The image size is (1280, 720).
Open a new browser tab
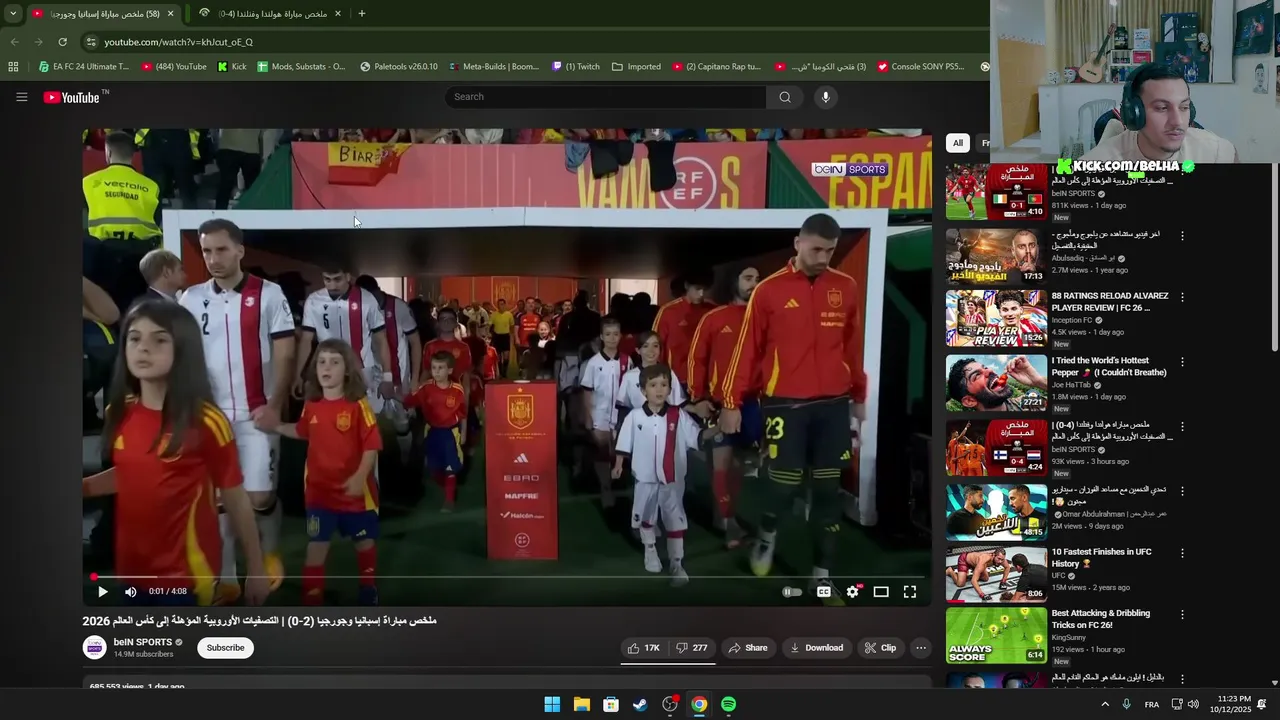point(361,14)
